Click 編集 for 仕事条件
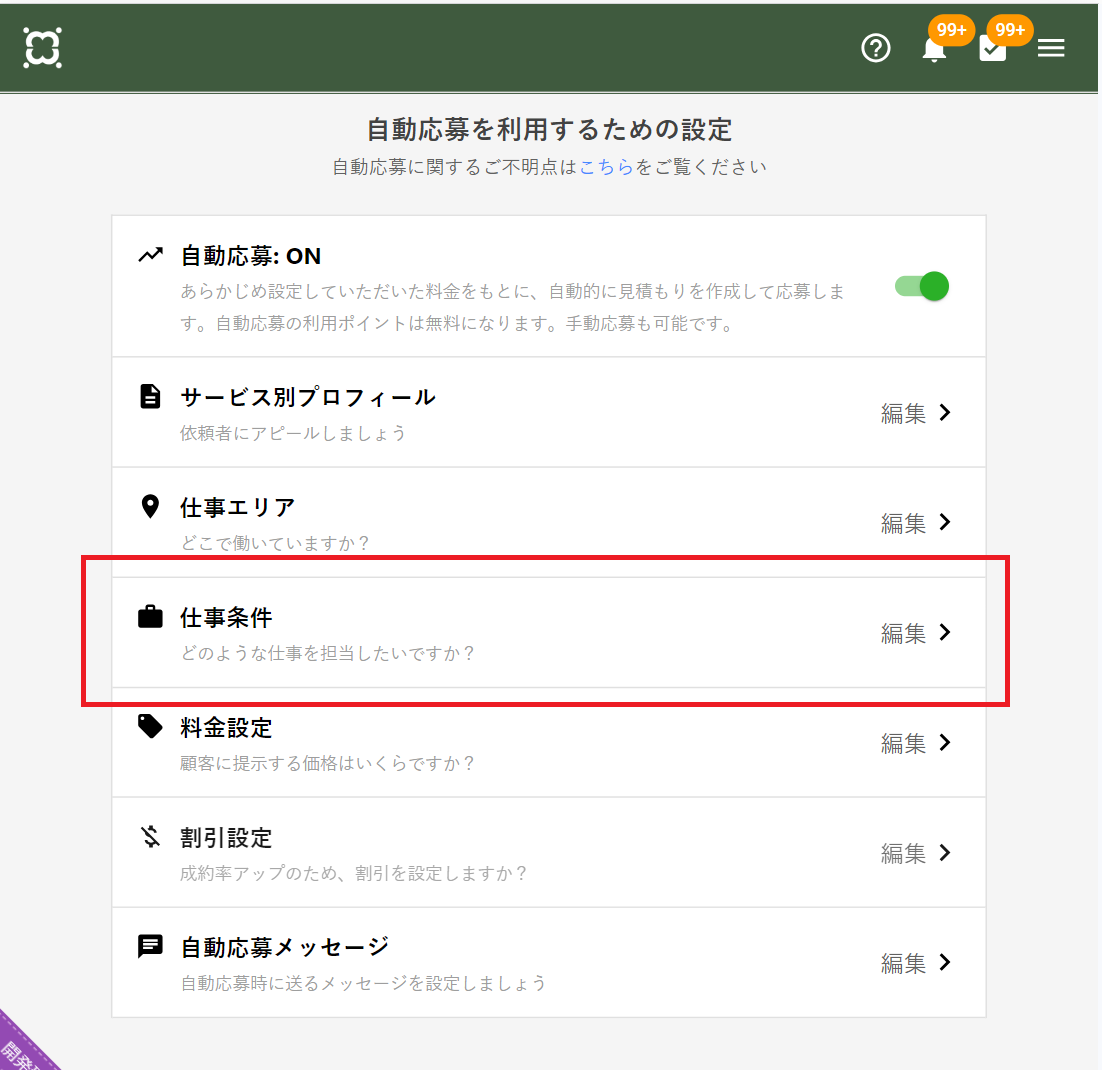 click(x=903, y=633)
